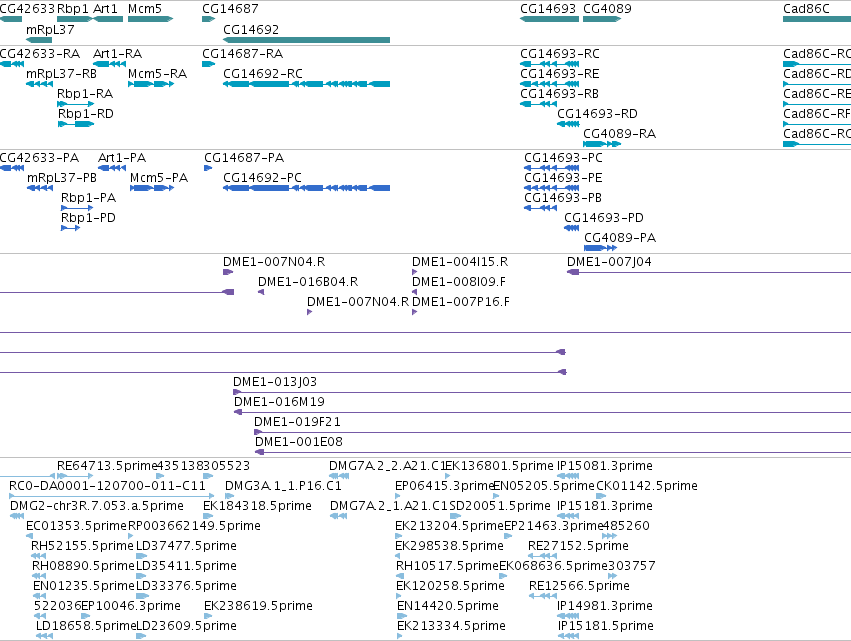Click the EK184318.5prime EST label
The height and width of the screenshot is (641, 851).
[257, 506]
